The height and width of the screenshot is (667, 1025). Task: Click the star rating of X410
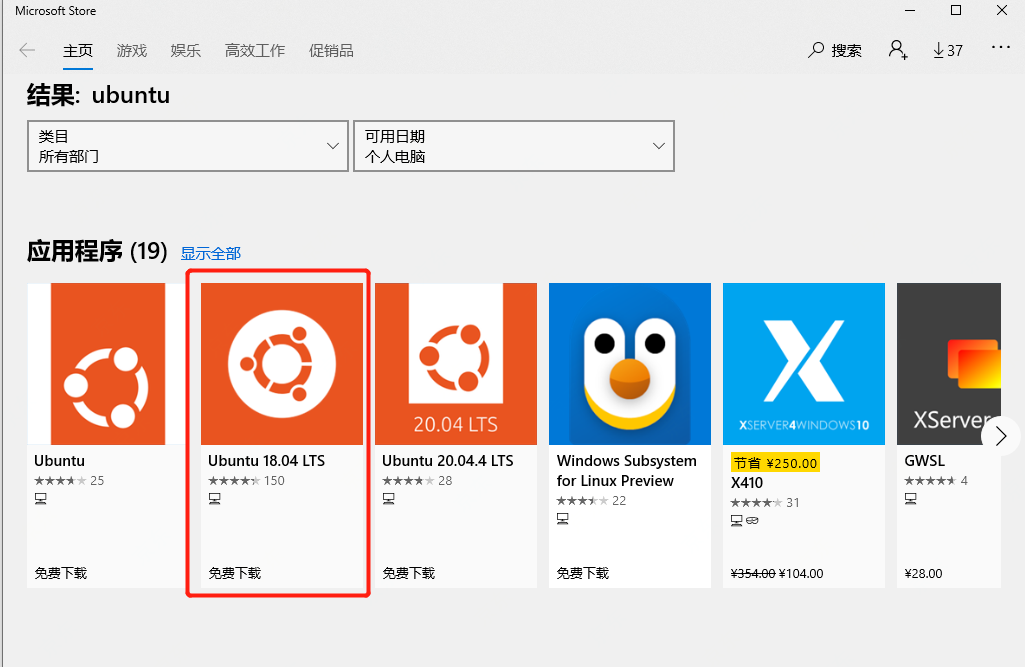coord(756,503)
